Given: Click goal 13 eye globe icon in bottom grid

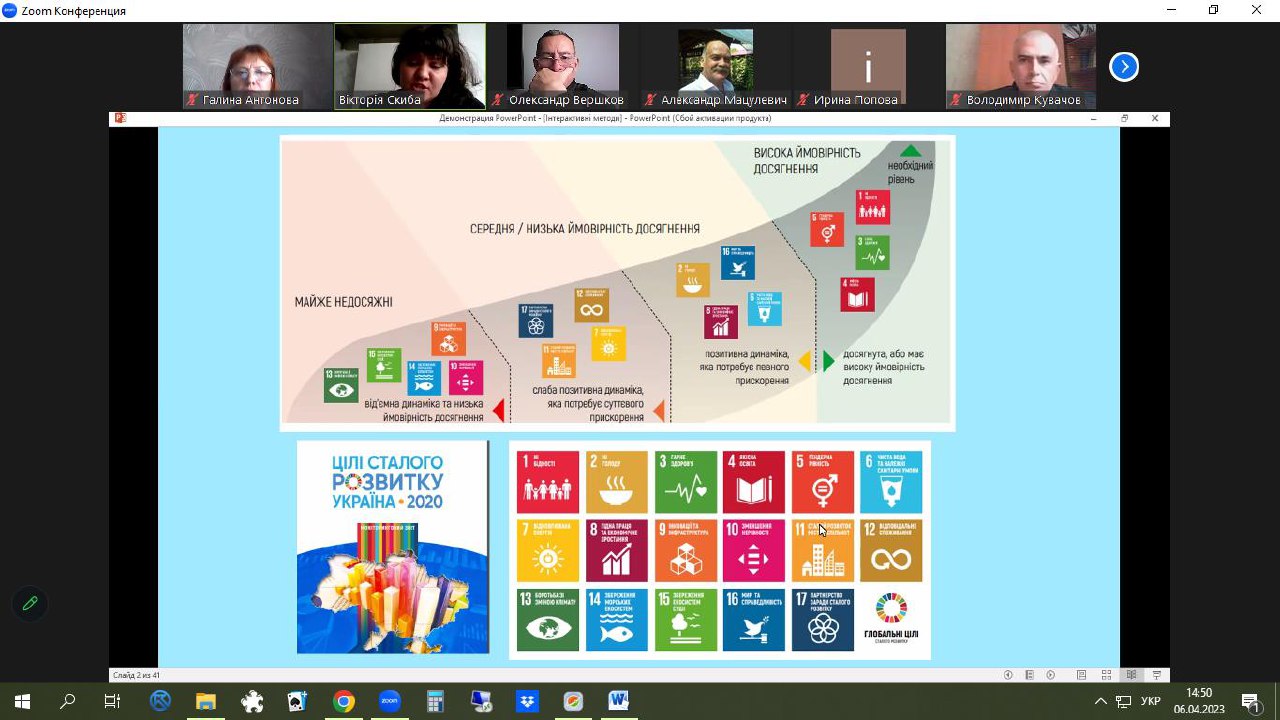Looking at the screenshot, I should (548, 620).
